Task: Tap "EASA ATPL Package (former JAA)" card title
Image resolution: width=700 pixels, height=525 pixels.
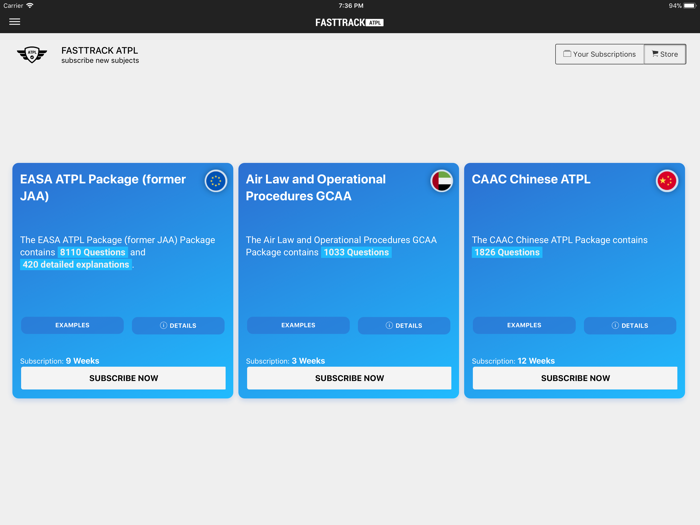Action: point(103,188)
